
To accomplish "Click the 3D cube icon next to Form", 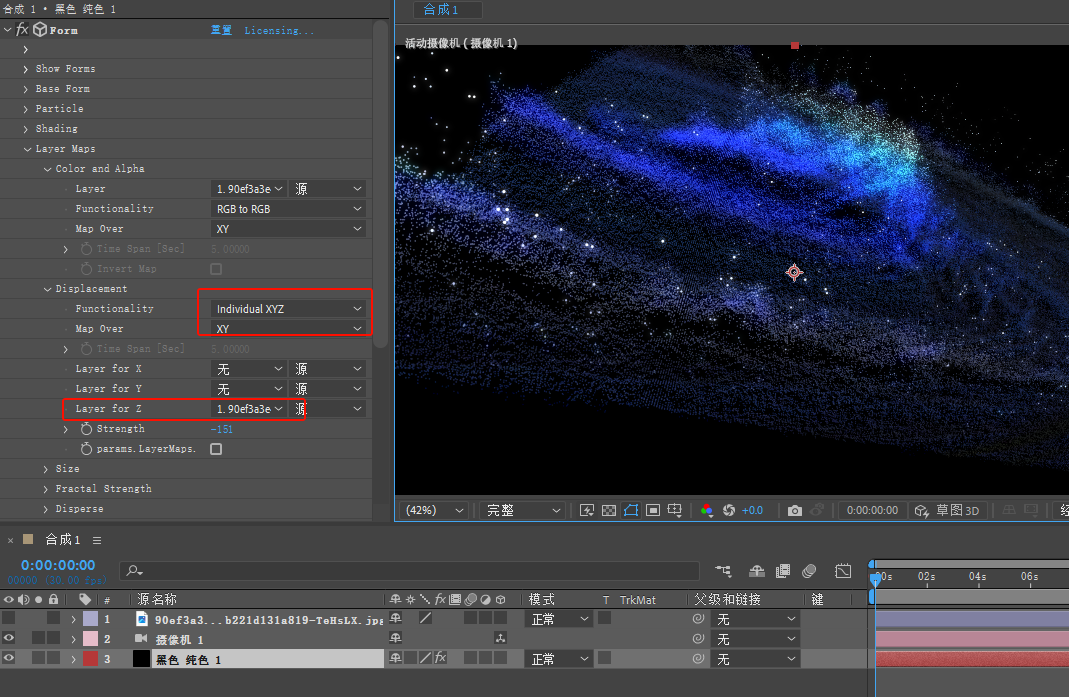I will (40, 29).
